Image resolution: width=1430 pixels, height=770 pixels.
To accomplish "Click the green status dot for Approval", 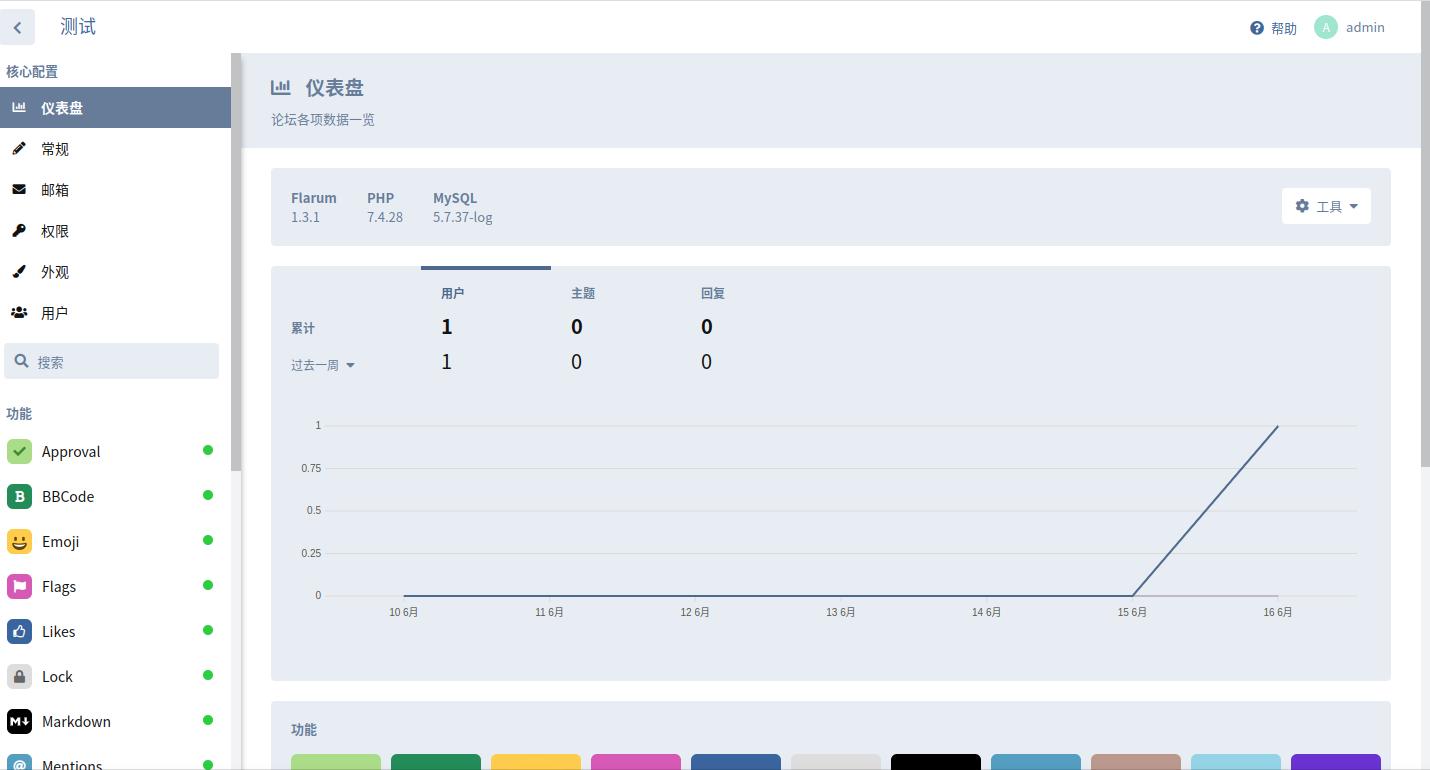I will 208,450.
